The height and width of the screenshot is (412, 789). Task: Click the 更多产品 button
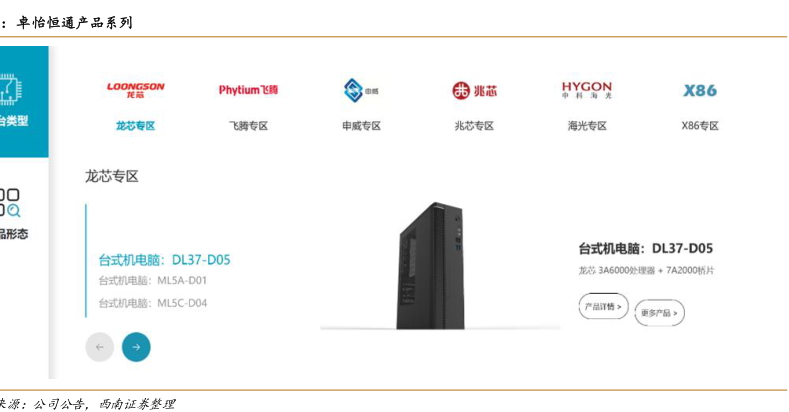click(x=659, y=313)
